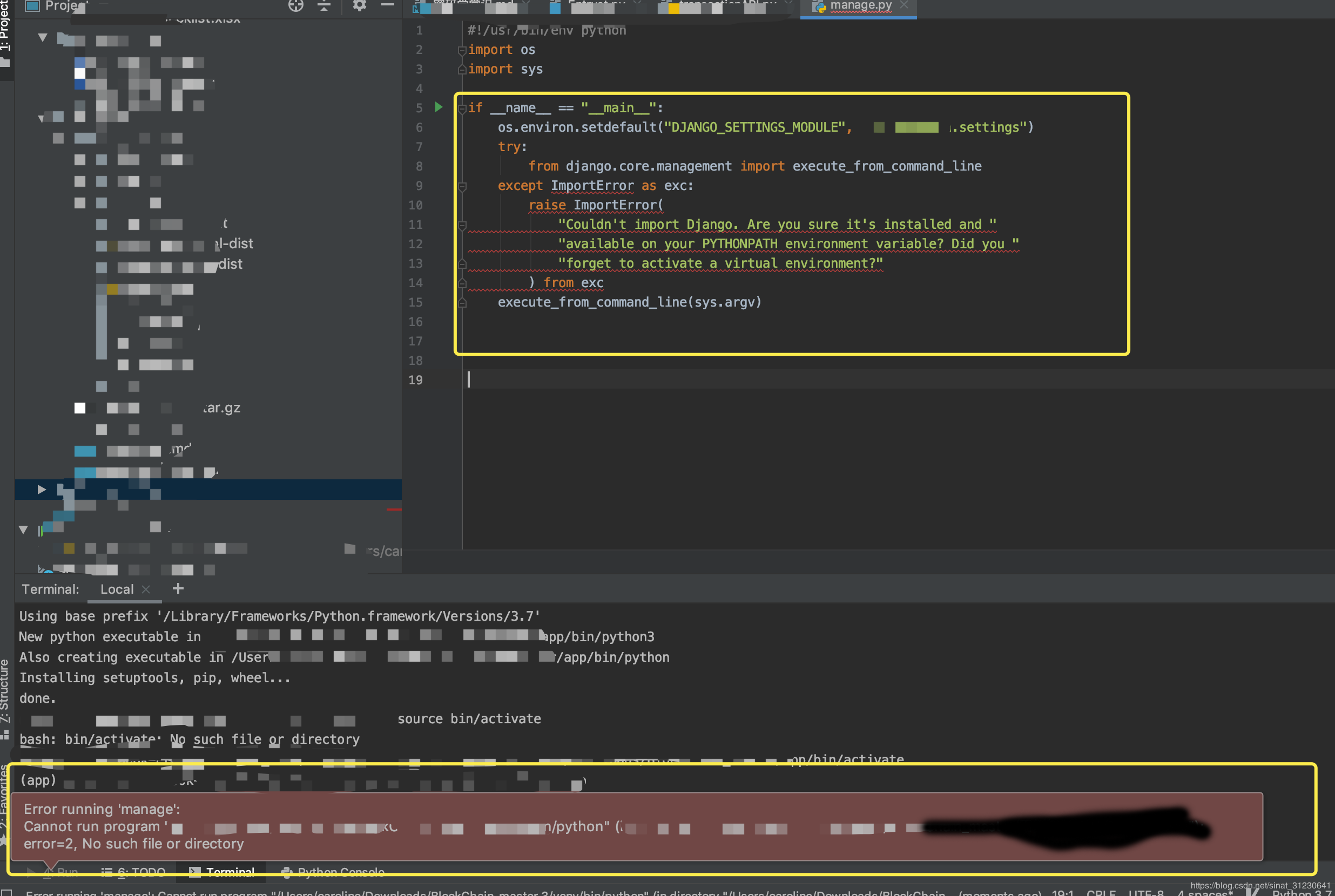Image resolution: width=1335 pixels, height=896 pixels.
Task: Close the manage.py editor tab
Action: [904, 5]
